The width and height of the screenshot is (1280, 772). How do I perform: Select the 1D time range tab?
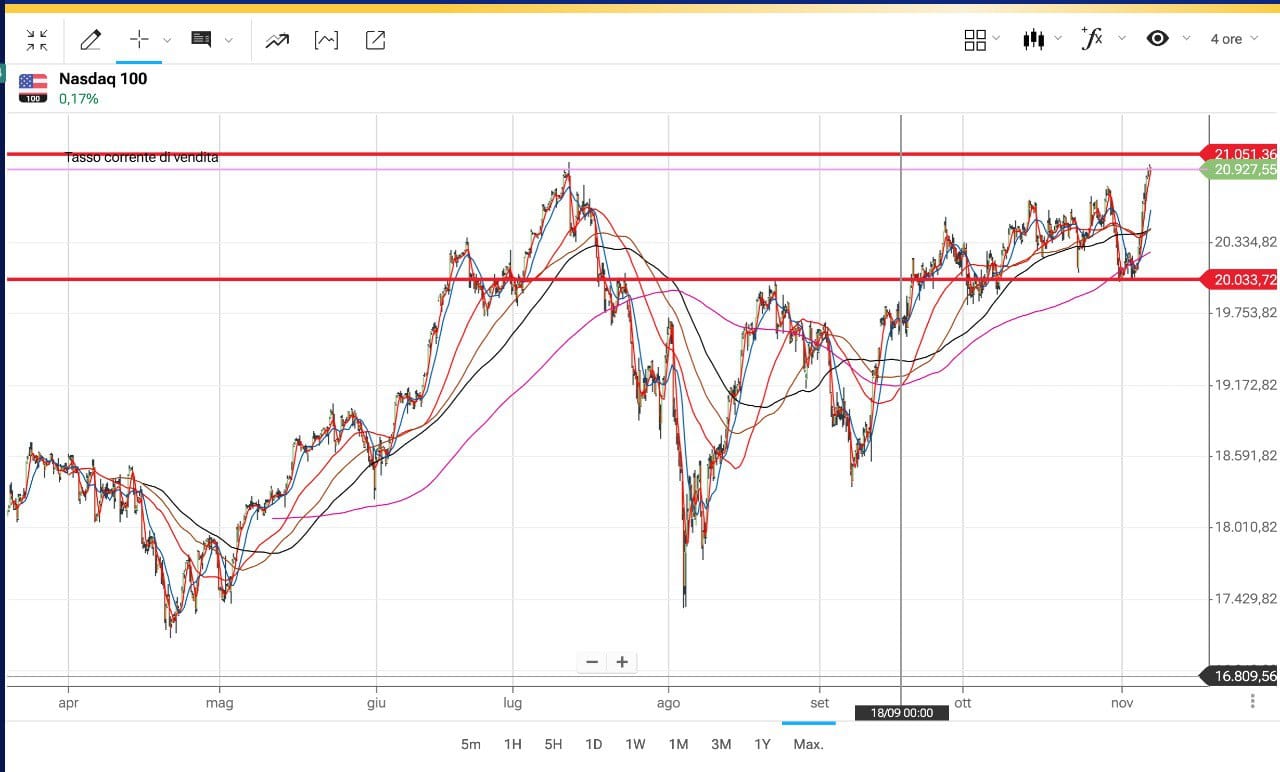pos(593,744)
